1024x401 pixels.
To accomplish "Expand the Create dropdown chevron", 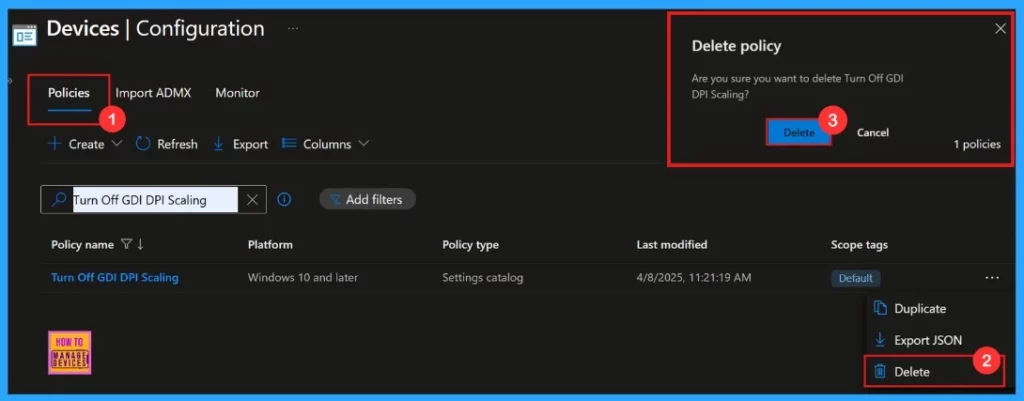I will pos(117,144).
